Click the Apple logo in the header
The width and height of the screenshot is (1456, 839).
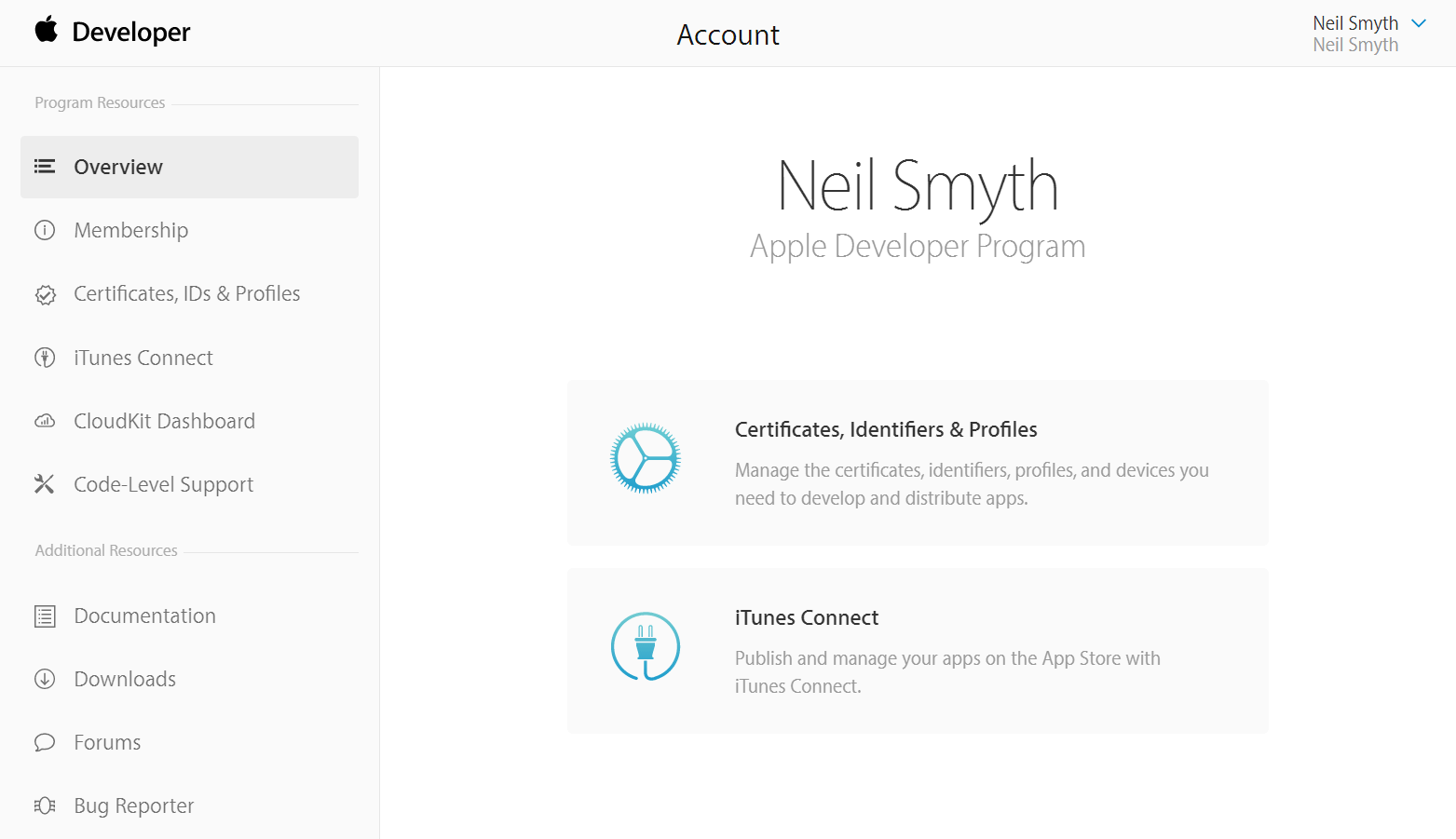pos(46,31)
